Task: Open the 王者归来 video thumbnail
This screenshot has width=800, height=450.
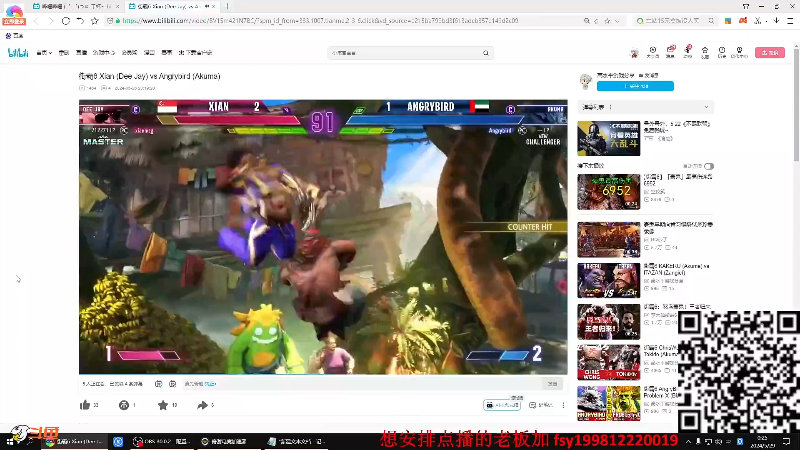Action: [x=608, y=321]
